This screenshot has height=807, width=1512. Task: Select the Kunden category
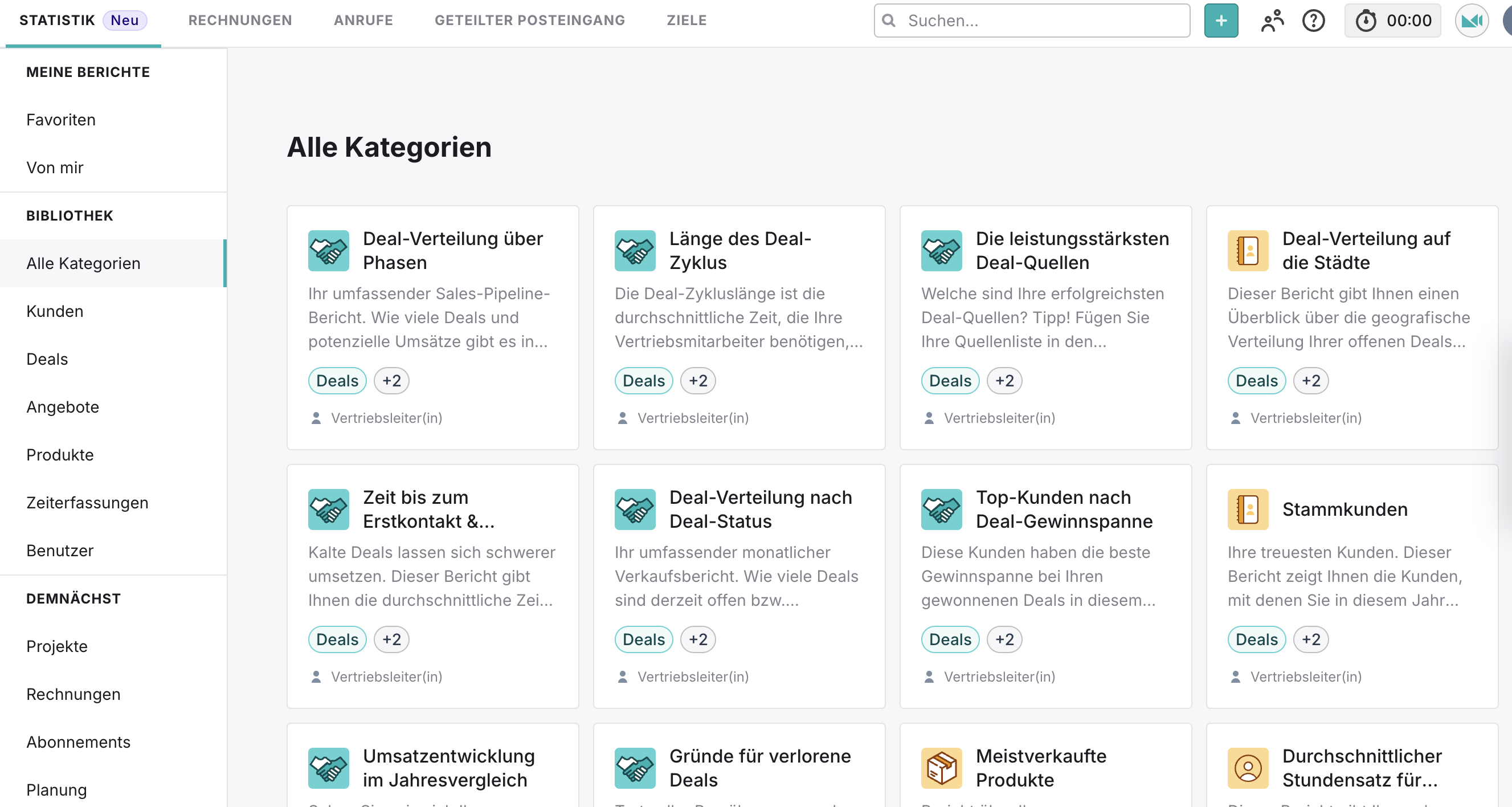(113, 311)
